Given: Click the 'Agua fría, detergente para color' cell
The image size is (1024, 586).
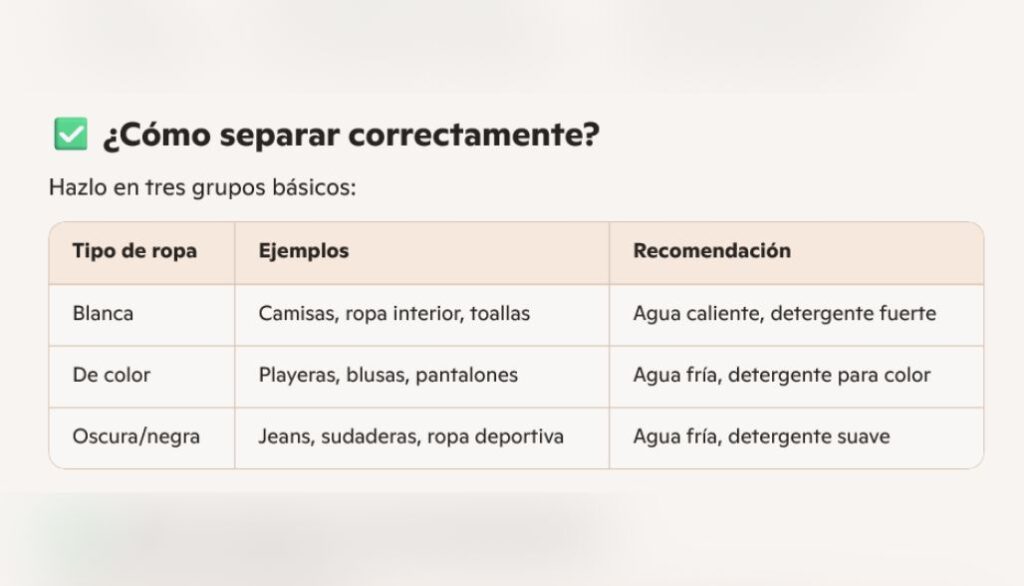Looking at the screenshot, I should pyautogui.click(x=781, y=376).
